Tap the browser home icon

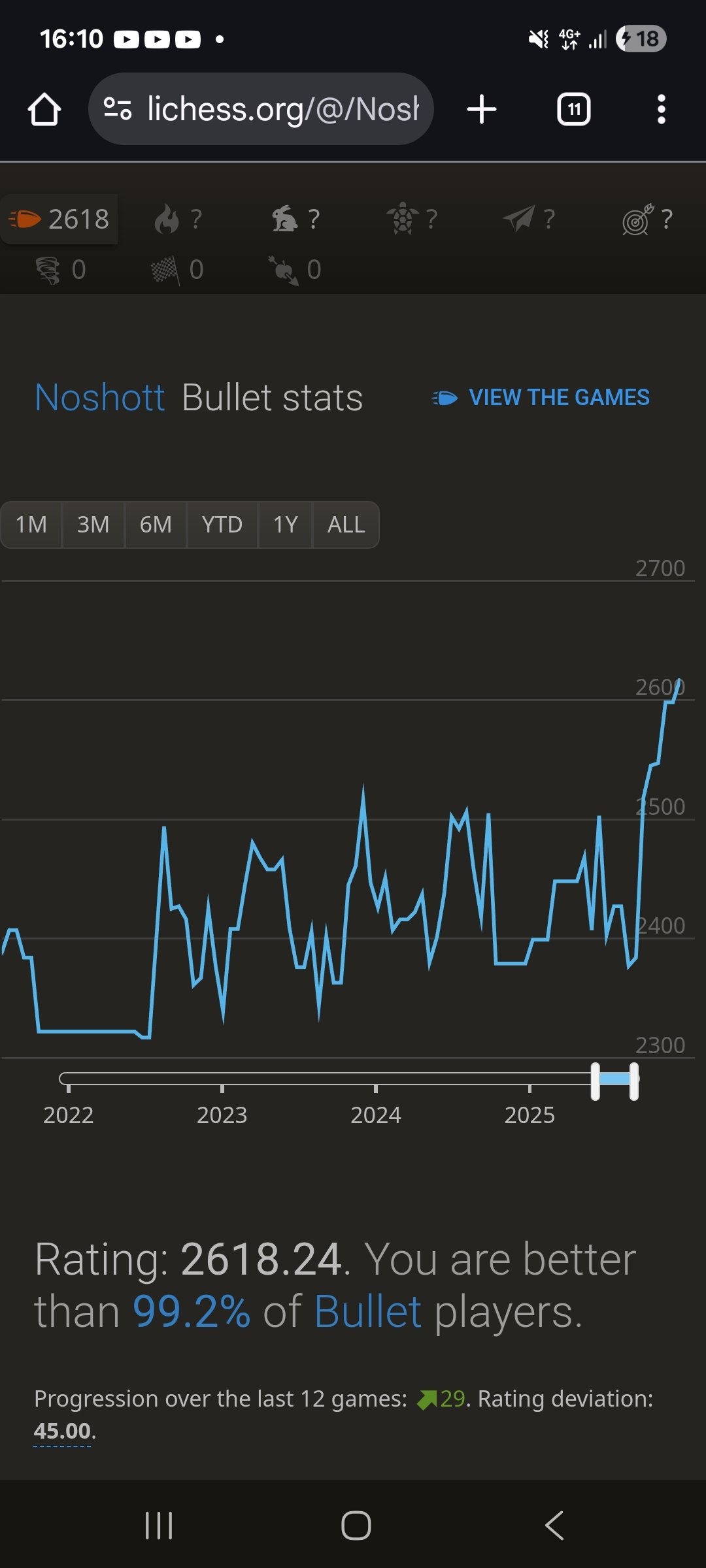pos(44,109)
